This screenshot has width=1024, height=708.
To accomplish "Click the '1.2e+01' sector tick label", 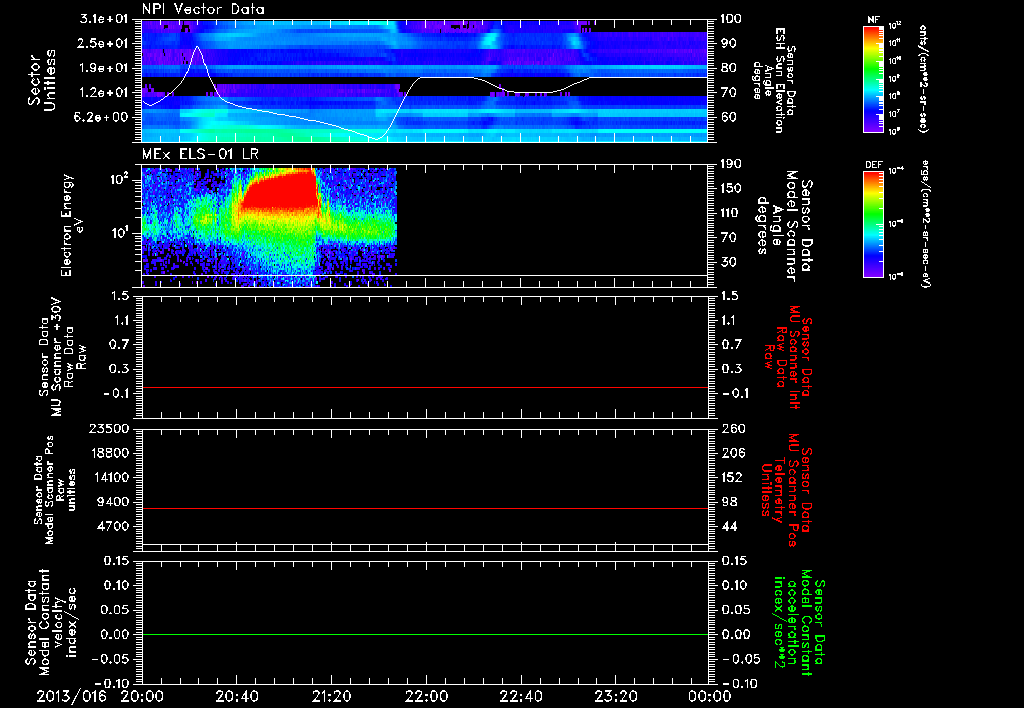I will [104, 93].
